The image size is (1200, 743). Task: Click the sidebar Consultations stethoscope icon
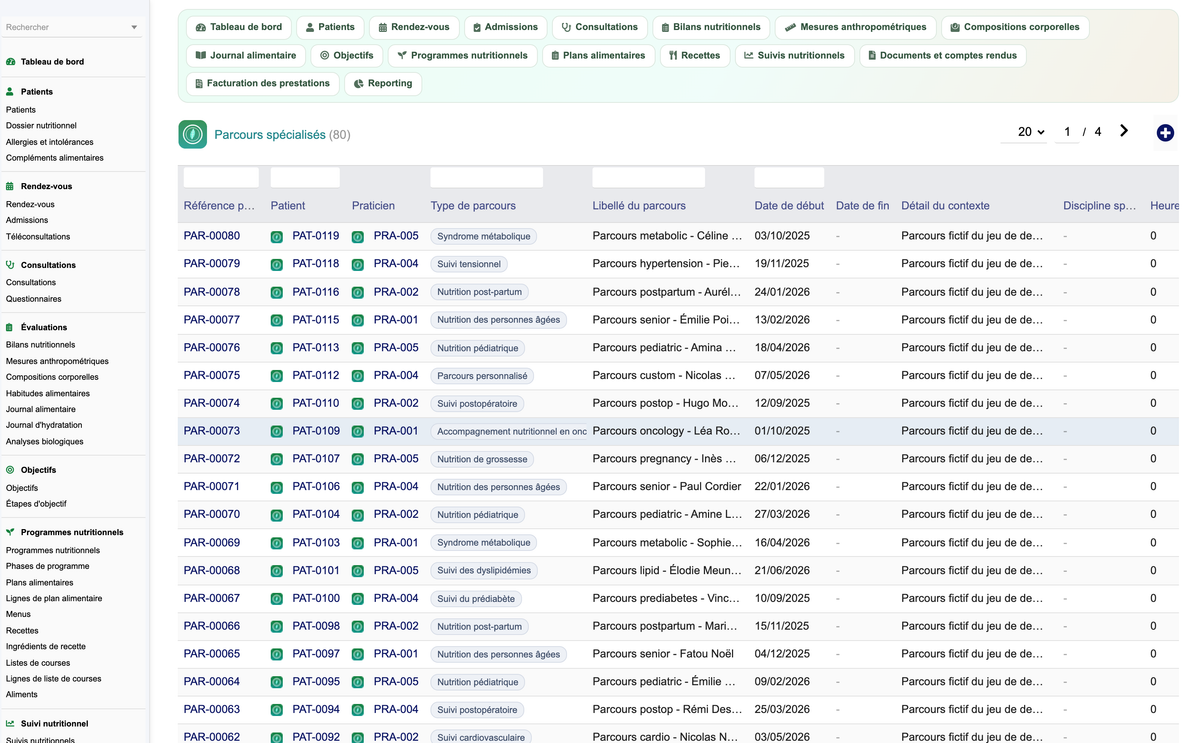tap(10, 265)
